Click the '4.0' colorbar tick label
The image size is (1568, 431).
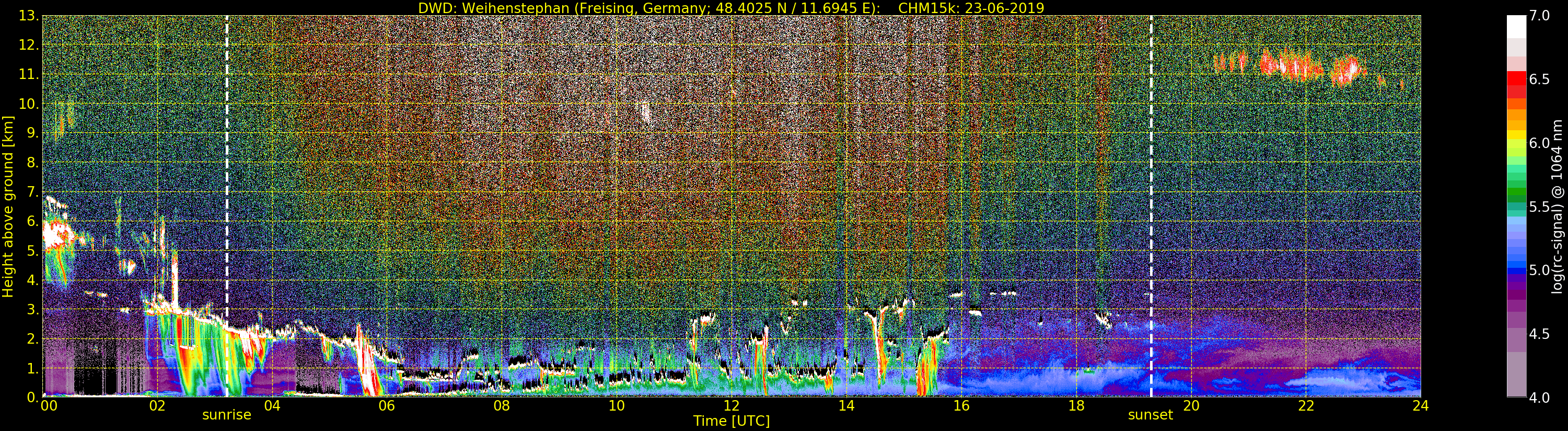[x=1539, y=398]
